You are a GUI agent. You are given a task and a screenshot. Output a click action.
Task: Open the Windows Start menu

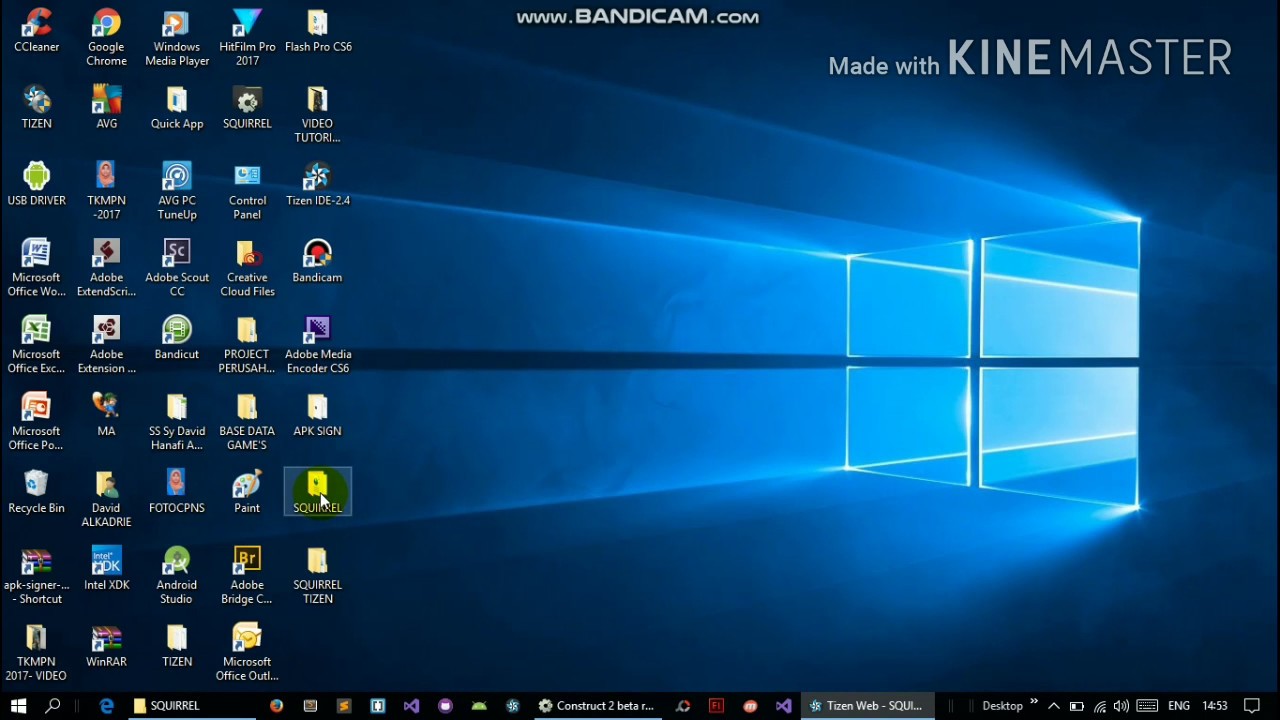coord(18,706)
